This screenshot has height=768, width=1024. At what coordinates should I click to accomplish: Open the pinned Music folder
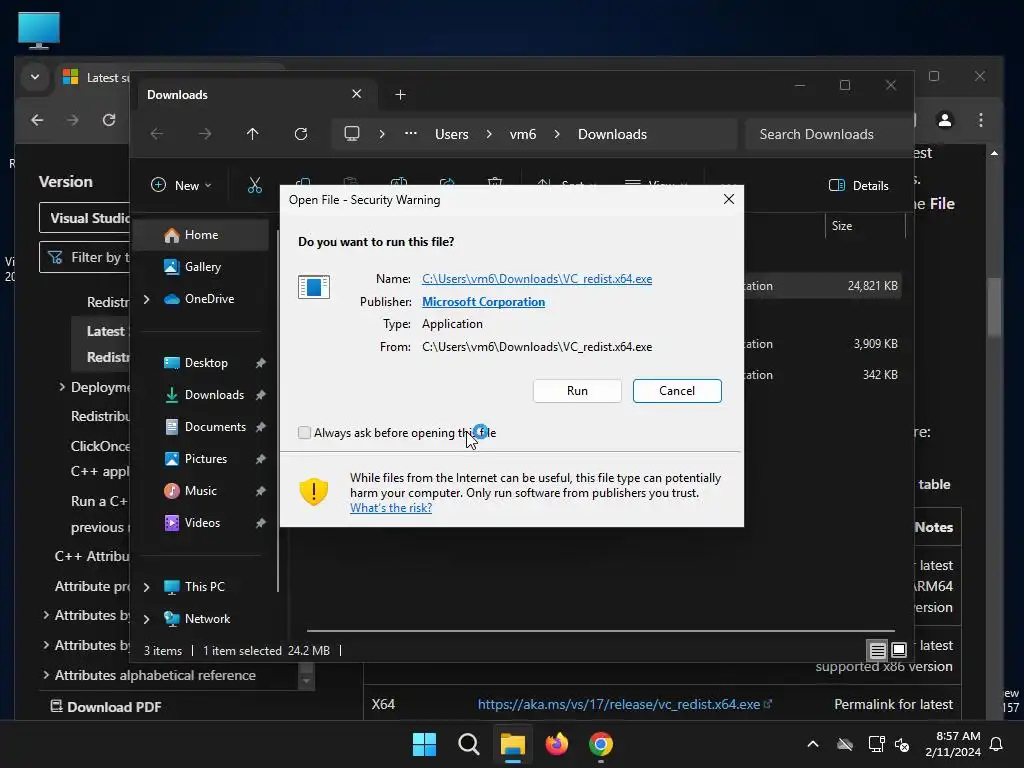pyautogui.click(x=200, y=490)
